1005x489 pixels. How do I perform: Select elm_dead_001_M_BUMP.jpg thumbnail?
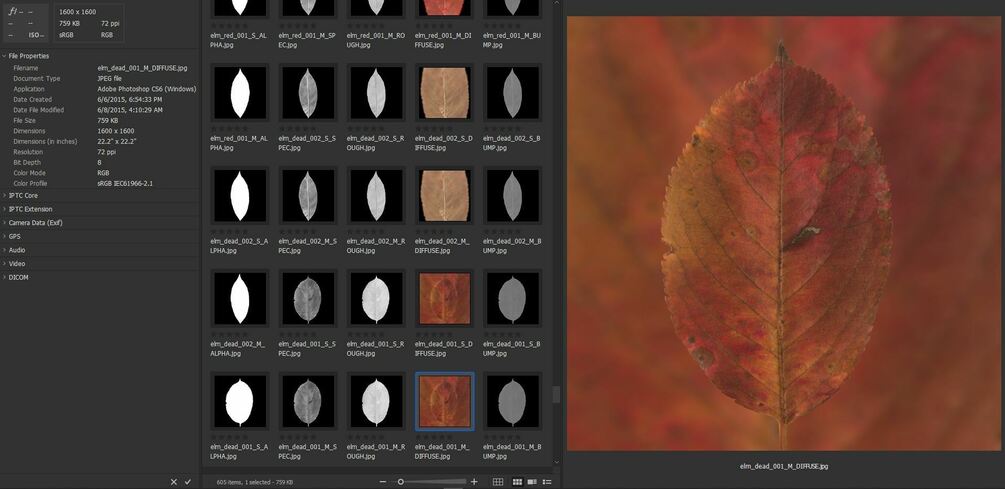pos(512,402)
